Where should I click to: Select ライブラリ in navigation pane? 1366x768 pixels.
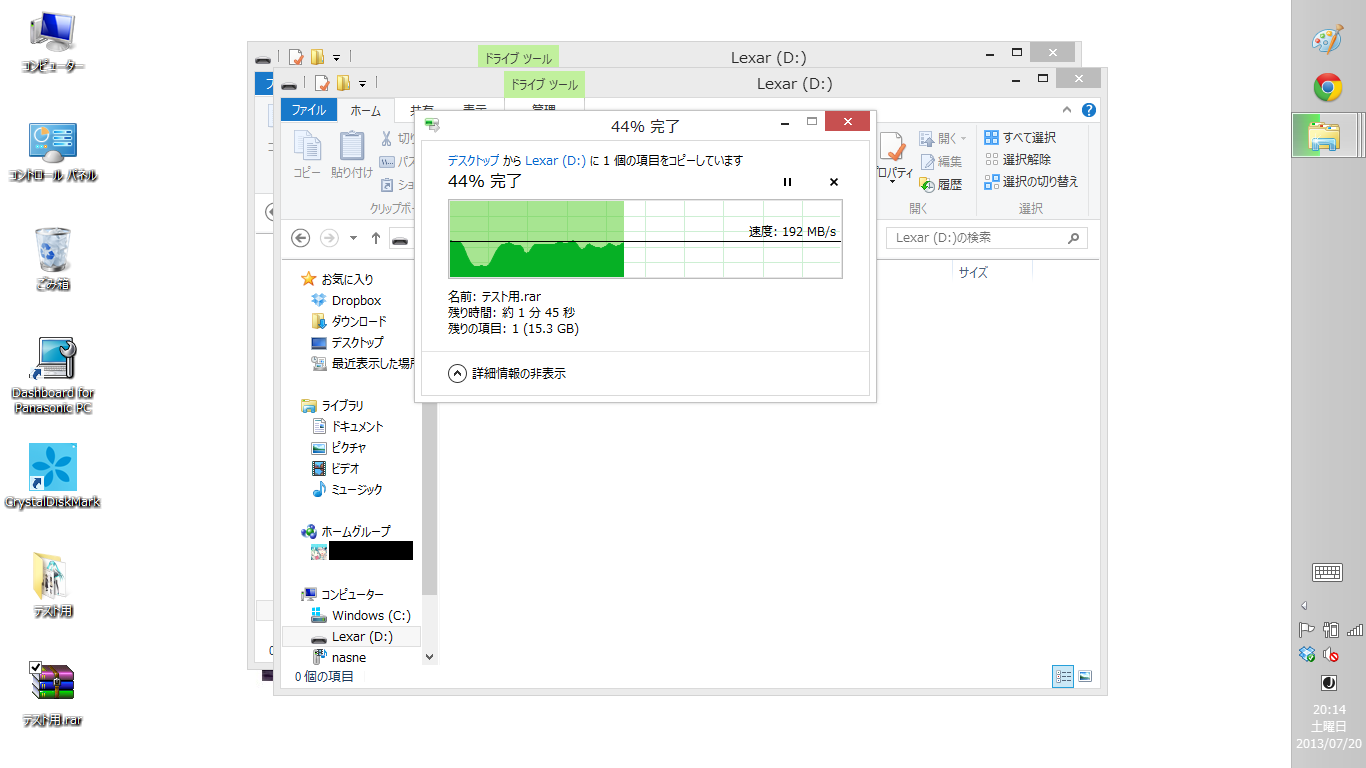point(333,405)
